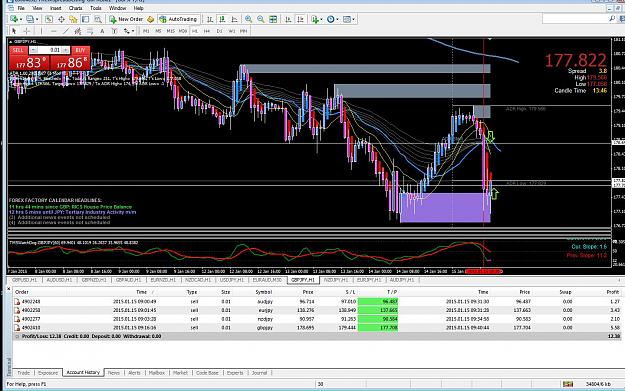The height and width of the screenshot is (391, 625).
Task: Open the Trade terminal tab
Action: (24, 373)
